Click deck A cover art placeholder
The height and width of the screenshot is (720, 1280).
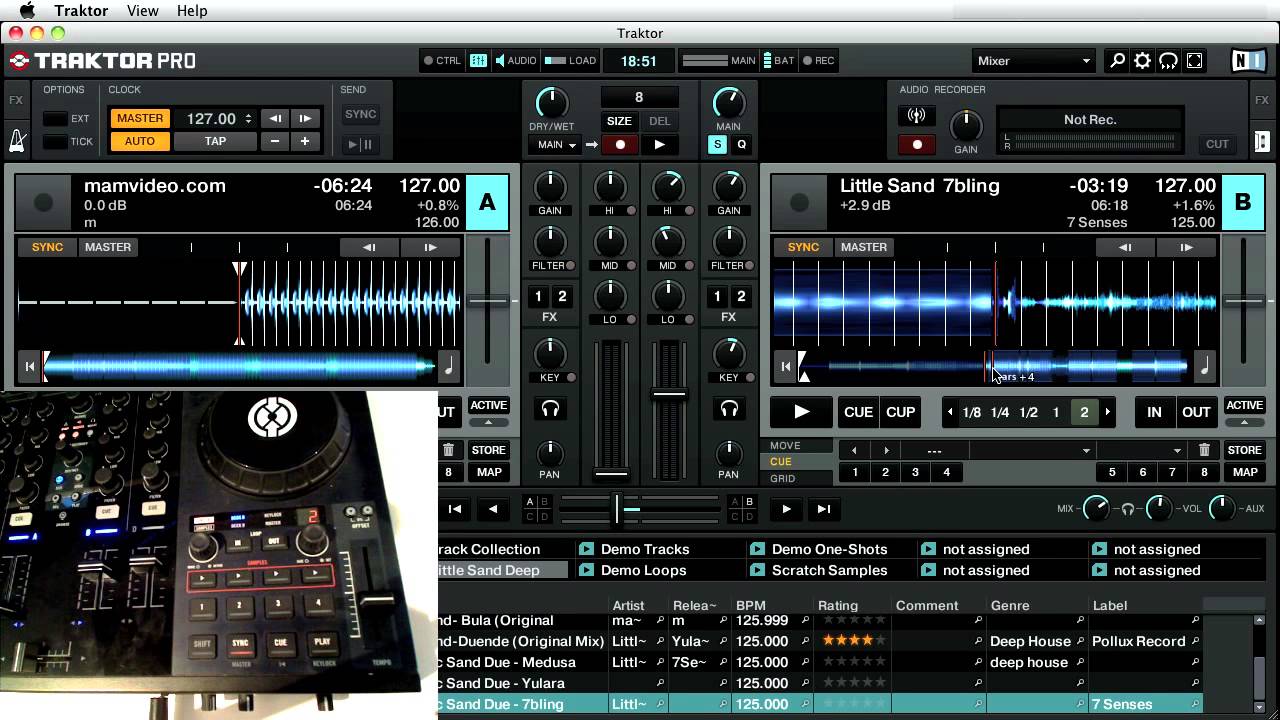[x=43, y=203]
